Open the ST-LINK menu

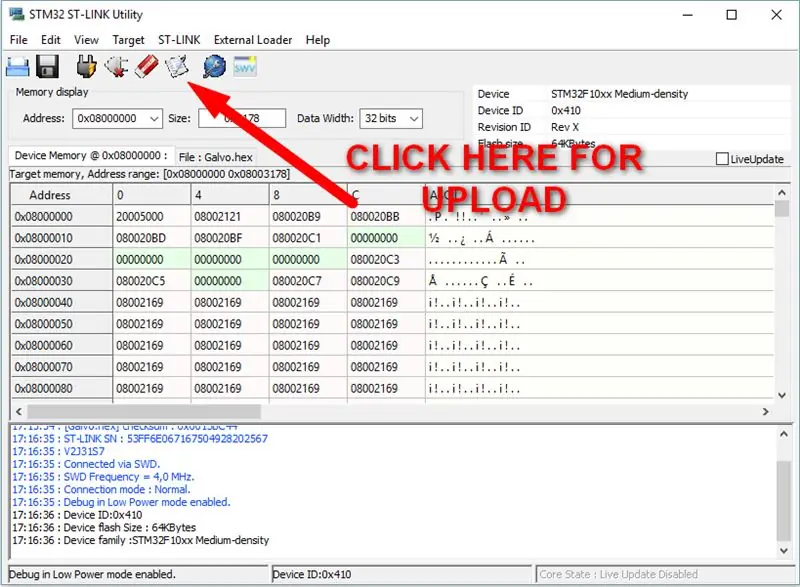point(179,40)
